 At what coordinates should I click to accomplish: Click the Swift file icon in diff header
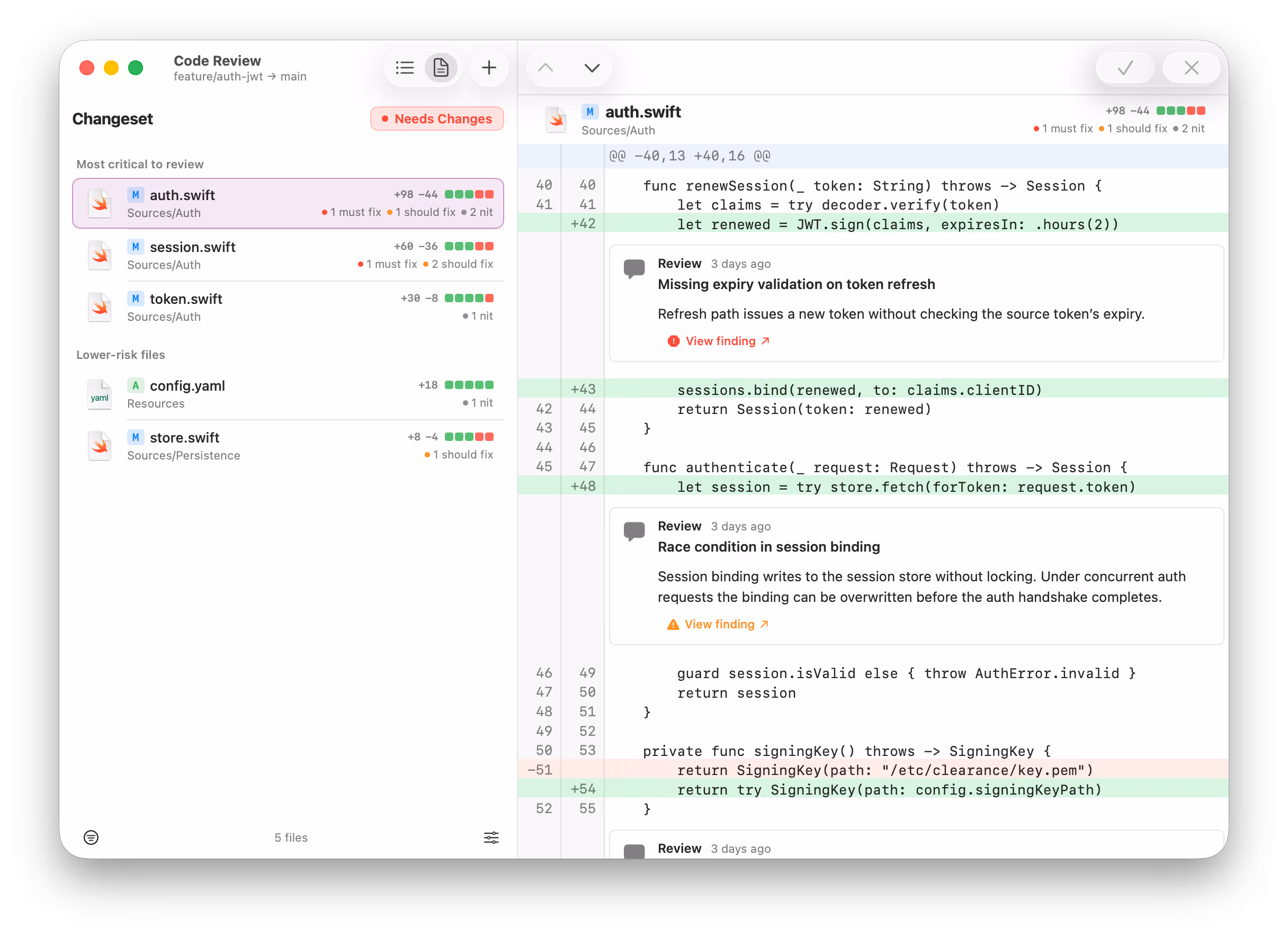(556, 120)
